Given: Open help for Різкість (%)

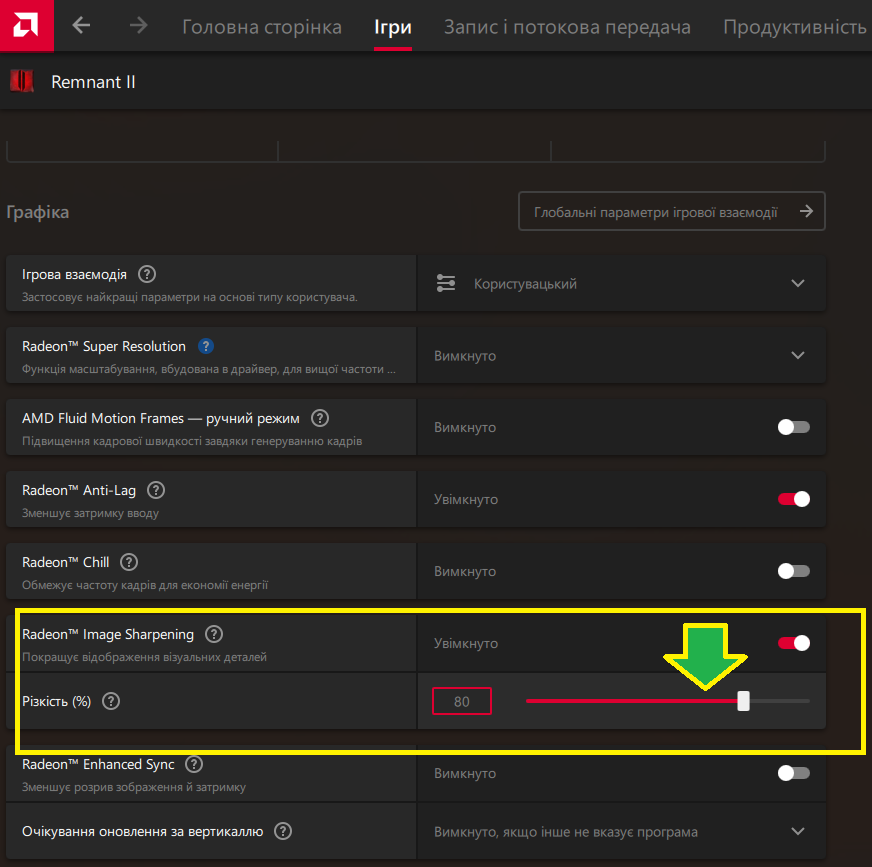Looking at the screenshot, I should tap(111, 701).
